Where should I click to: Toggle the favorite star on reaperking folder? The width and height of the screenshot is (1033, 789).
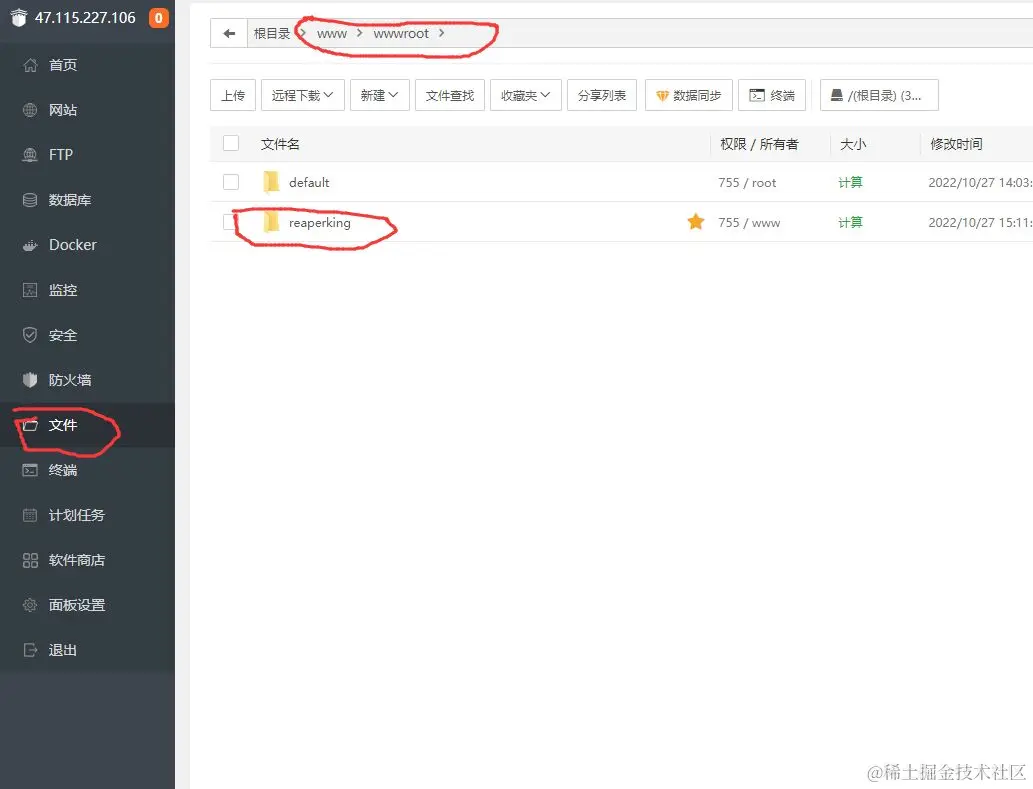click(x=696, y=222)
